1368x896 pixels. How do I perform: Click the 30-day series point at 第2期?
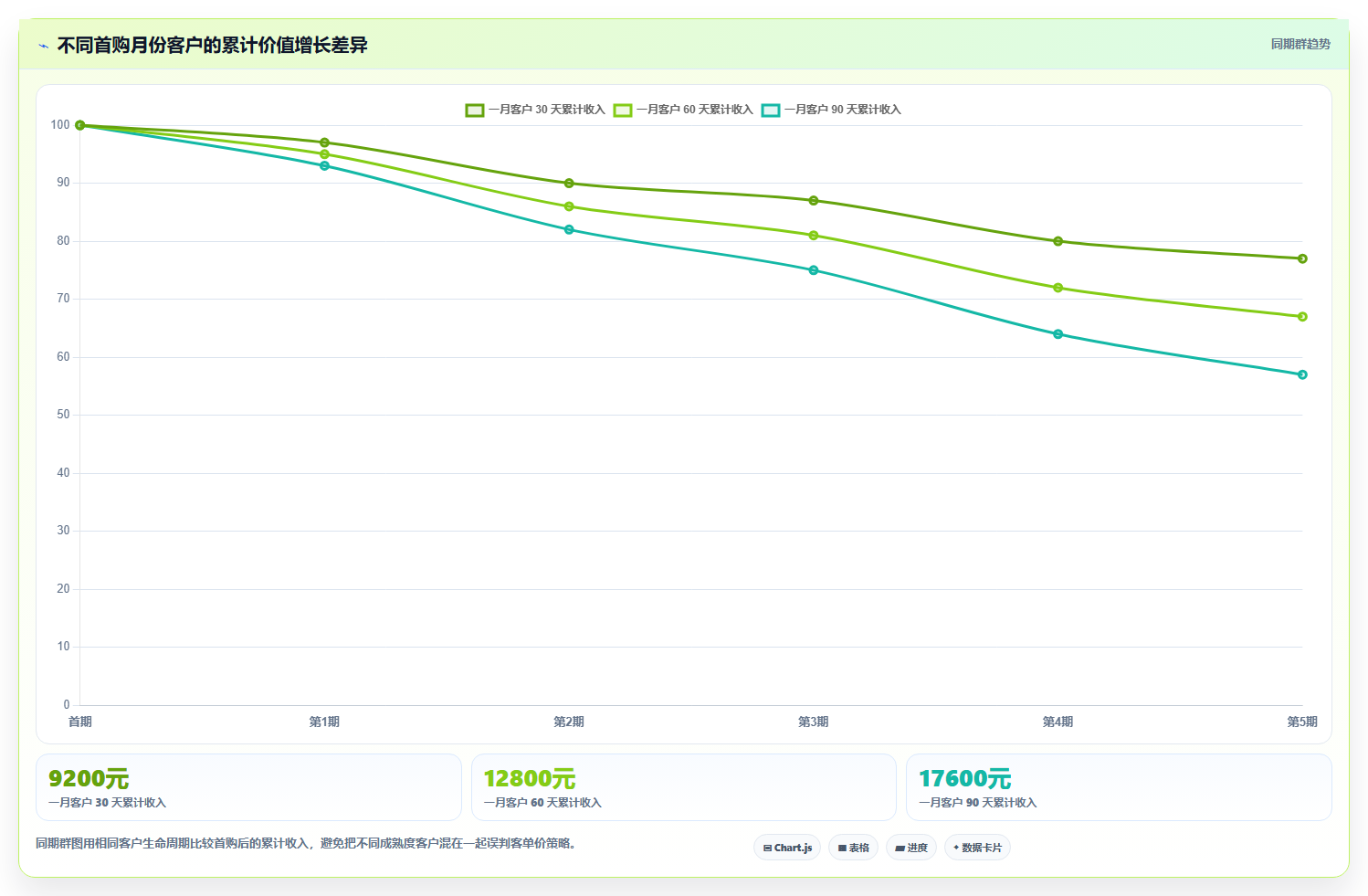tap(569, 184)
